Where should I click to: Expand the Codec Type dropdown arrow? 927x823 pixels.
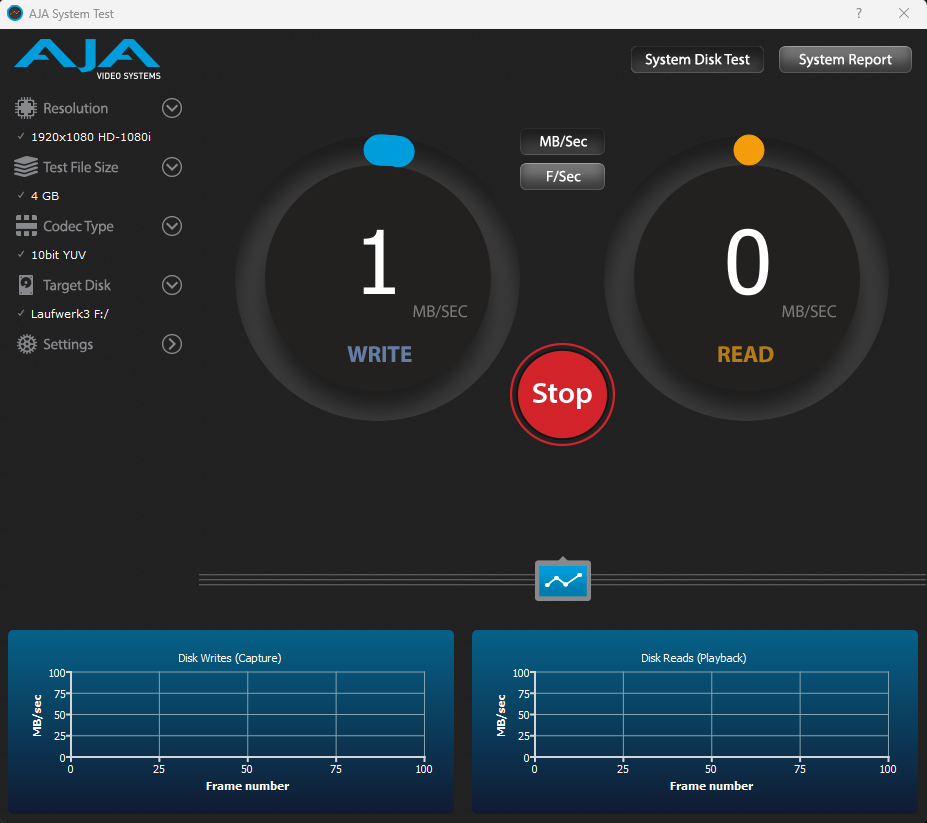172,226
